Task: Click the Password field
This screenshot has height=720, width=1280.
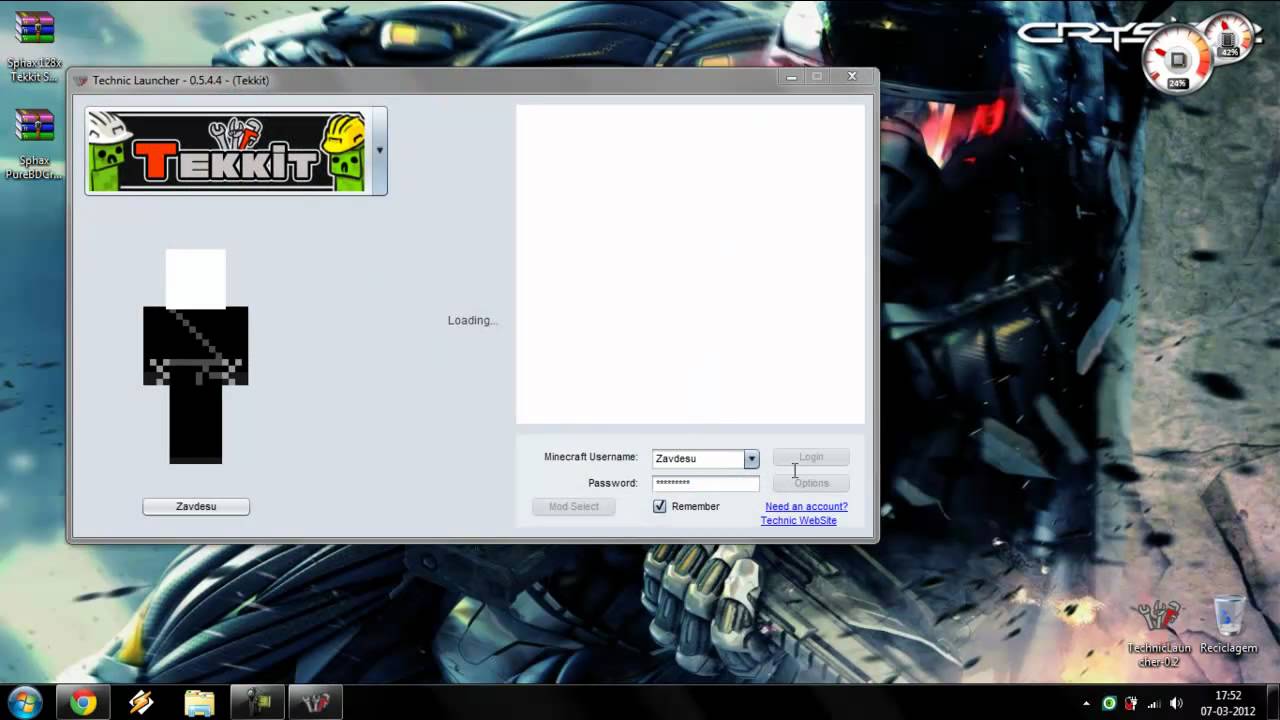Action: point(705,483)
